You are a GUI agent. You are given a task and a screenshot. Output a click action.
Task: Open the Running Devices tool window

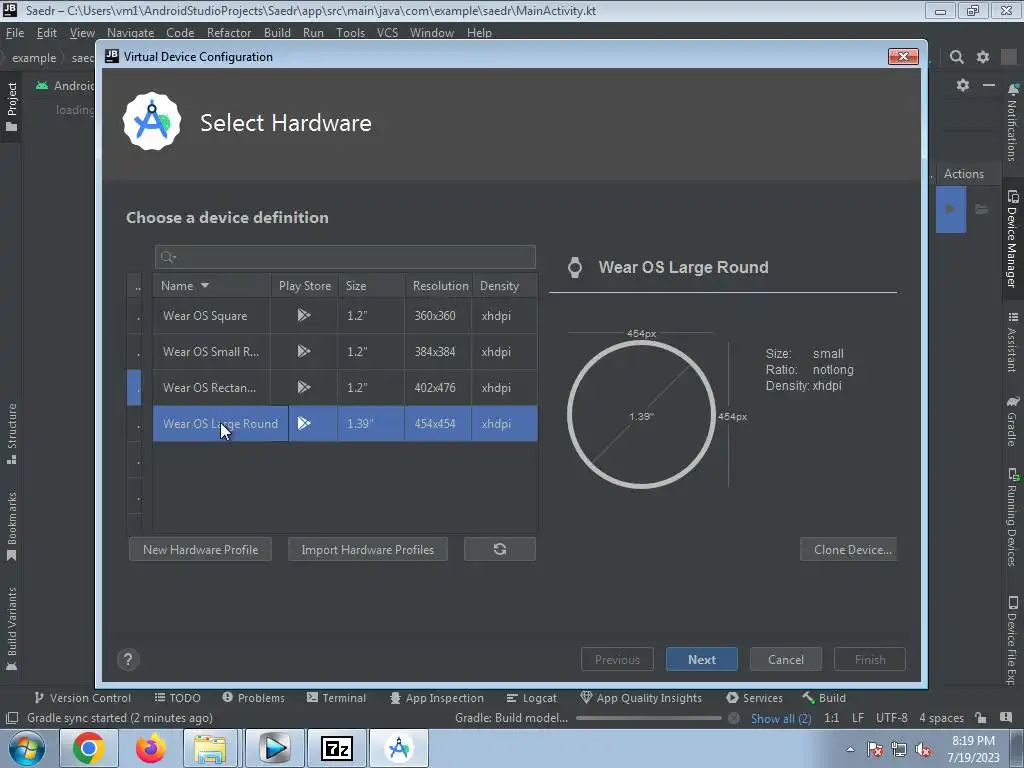[x=1012, y=517]
